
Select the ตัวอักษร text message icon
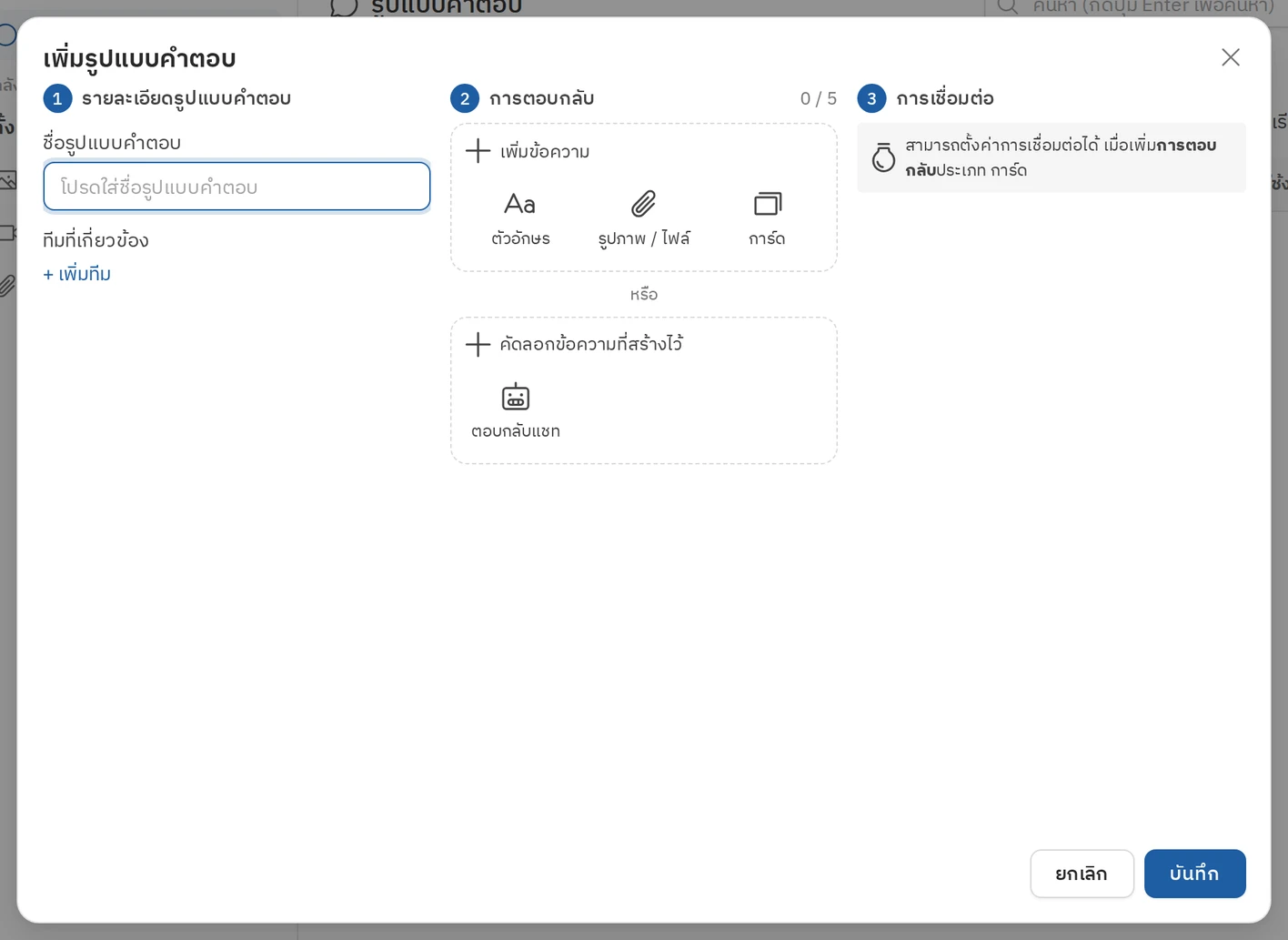(x=519, y=204)
